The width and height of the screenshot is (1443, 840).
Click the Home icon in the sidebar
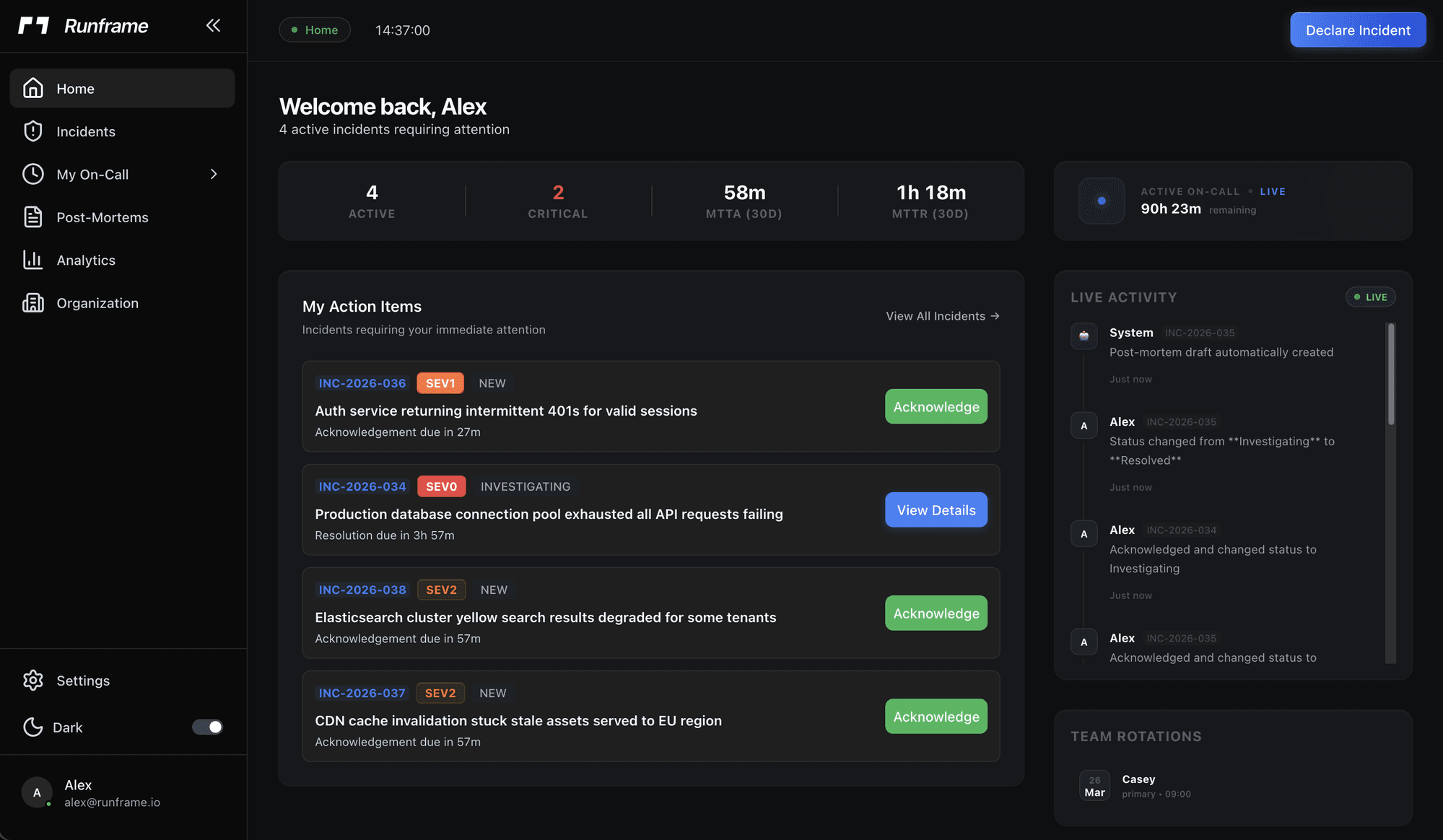tap(33, 87)
